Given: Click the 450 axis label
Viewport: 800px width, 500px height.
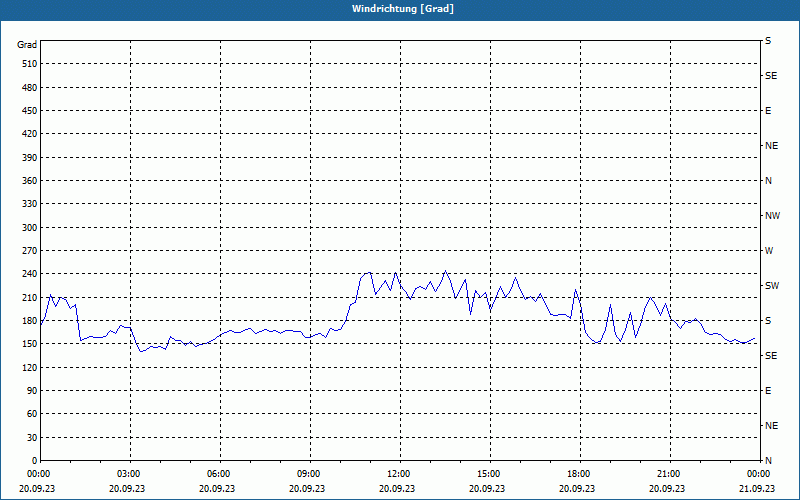Looking at the screenshot, I should [30, 111].
